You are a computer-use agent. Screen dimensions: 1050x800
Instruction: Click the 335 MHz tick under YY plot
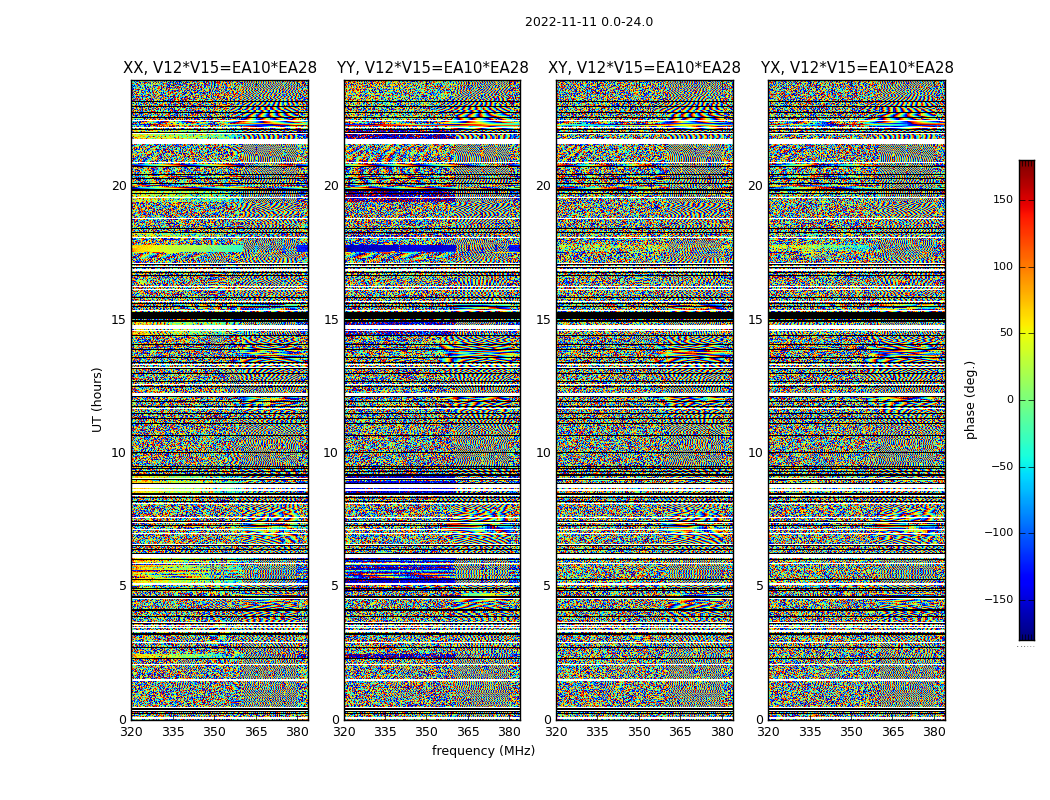point(385,732)
